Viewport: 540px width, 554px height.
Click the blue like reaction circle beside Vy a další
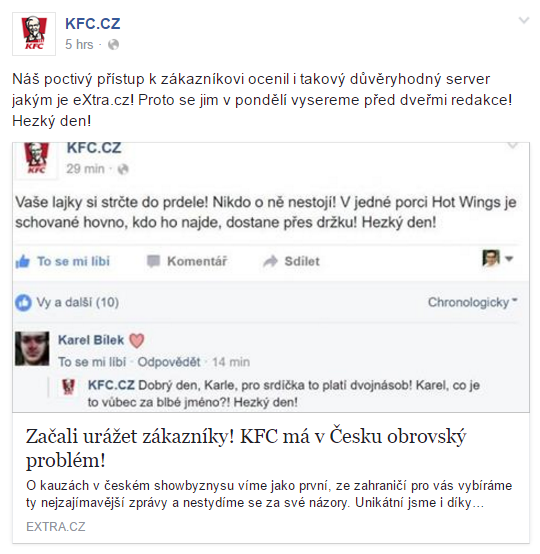tap(23, 303)
